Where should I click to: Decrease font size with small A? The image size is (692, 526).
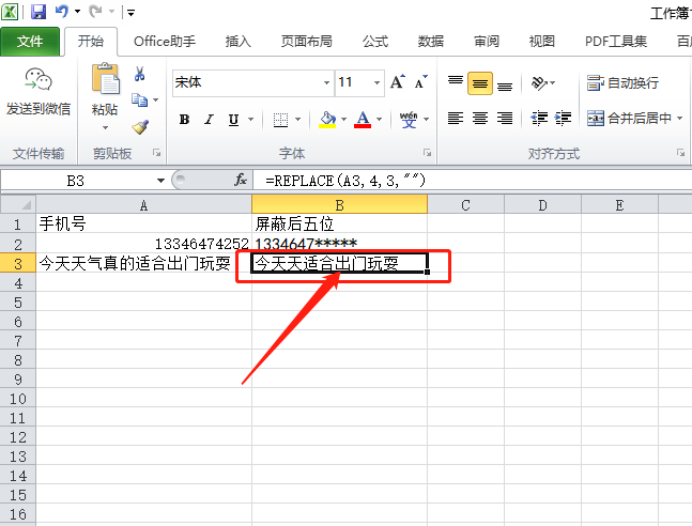tap(421, 82)
